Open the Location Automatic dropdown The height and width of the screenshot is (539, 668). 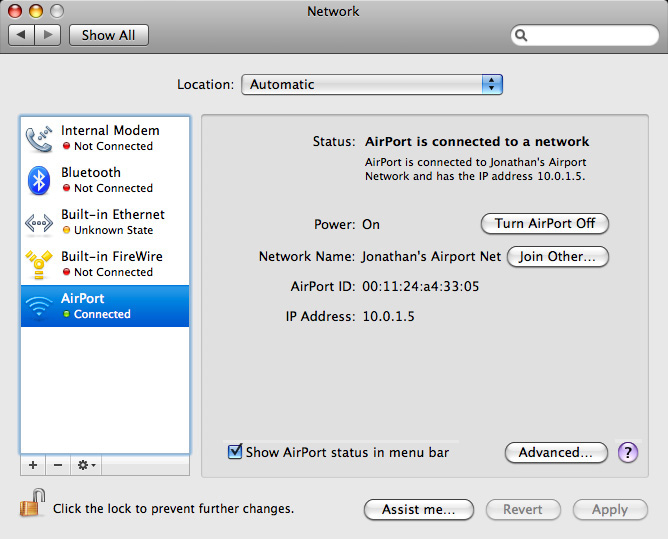pos(372,84)
